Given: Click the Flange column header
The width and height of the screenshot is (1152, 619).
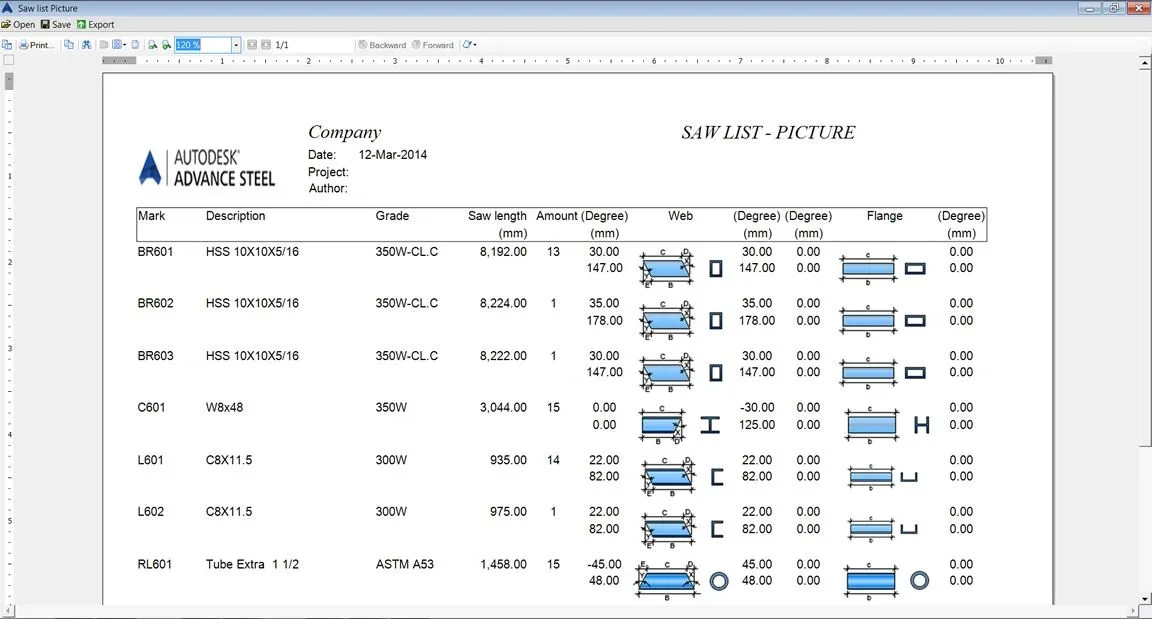Looking at the screenshot, I should pyautogui.click(x=885, y=216).
